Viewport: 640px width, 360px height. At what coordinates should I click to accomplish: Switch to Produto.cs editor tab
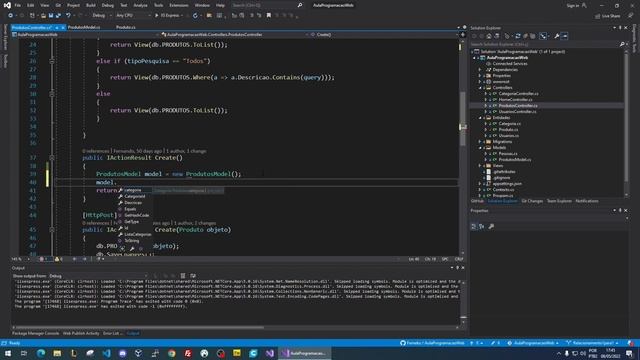pyautogui.click(x=125, y=27)
